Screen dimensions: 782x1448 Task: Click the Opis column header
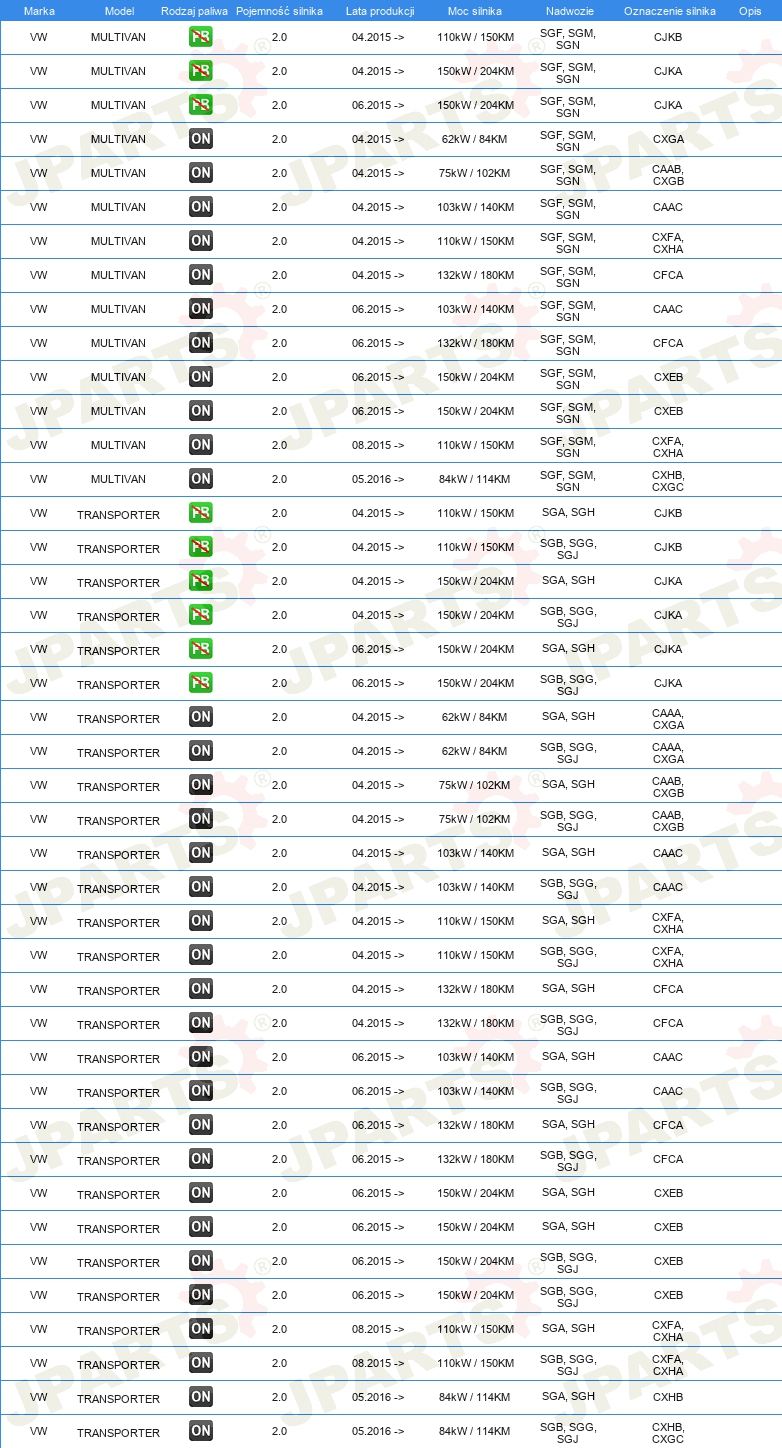coord(750,11)
